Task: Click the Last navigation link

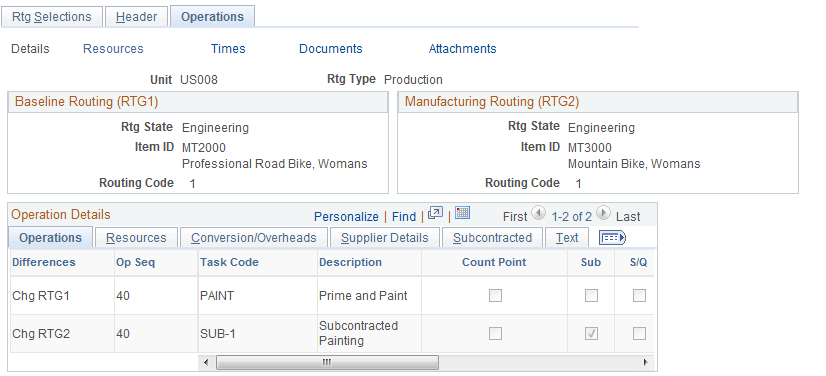Action: point(628,216)
